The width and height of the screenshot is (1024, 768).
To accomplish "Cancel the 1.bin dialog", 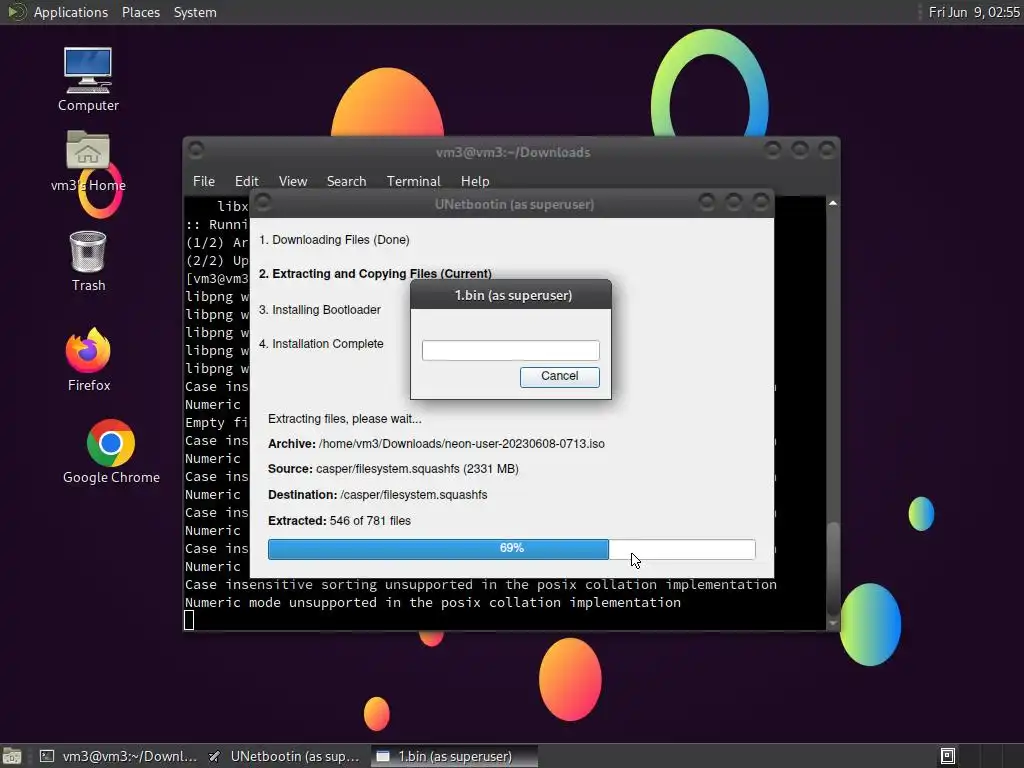I will 560,376.
